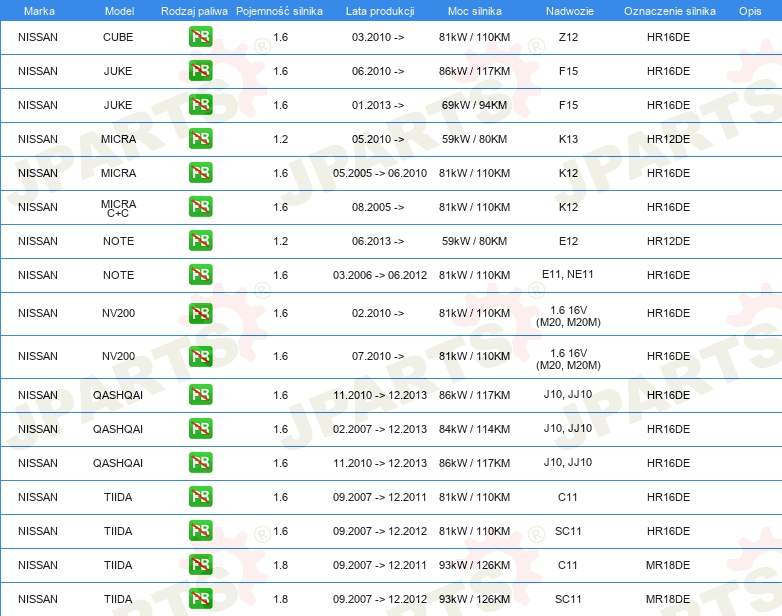The height and width of the screenshot is (616, 782).
Task: Click the fuel icon for TIIDA 1.8 SC11
Action: point(200,599)
